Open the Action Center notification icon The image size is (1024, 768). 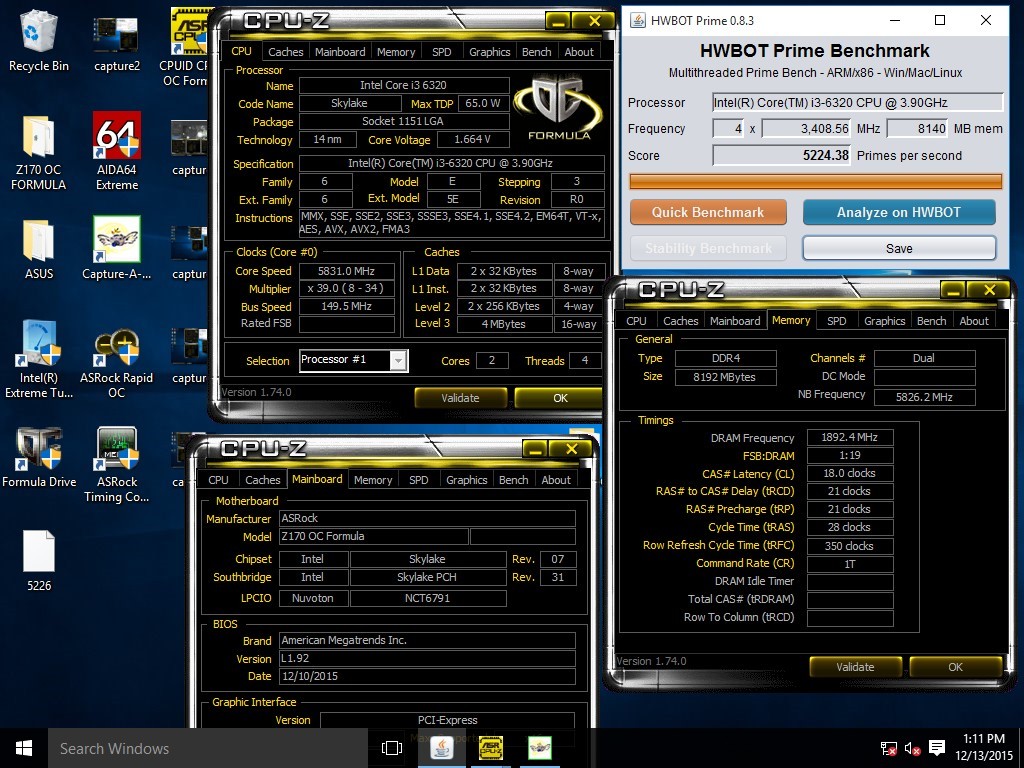pos(936,748)
